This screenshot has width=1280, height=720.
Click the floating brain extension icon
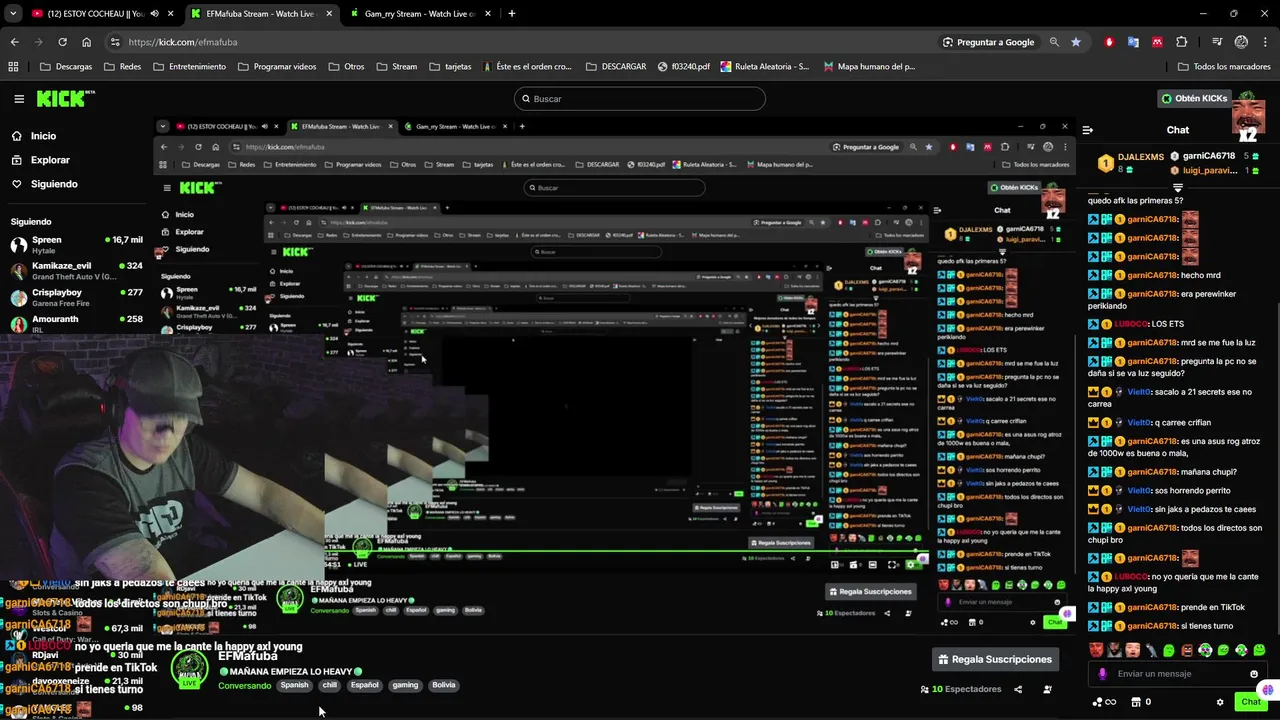pyautogui.click(x=1268, y=690)
